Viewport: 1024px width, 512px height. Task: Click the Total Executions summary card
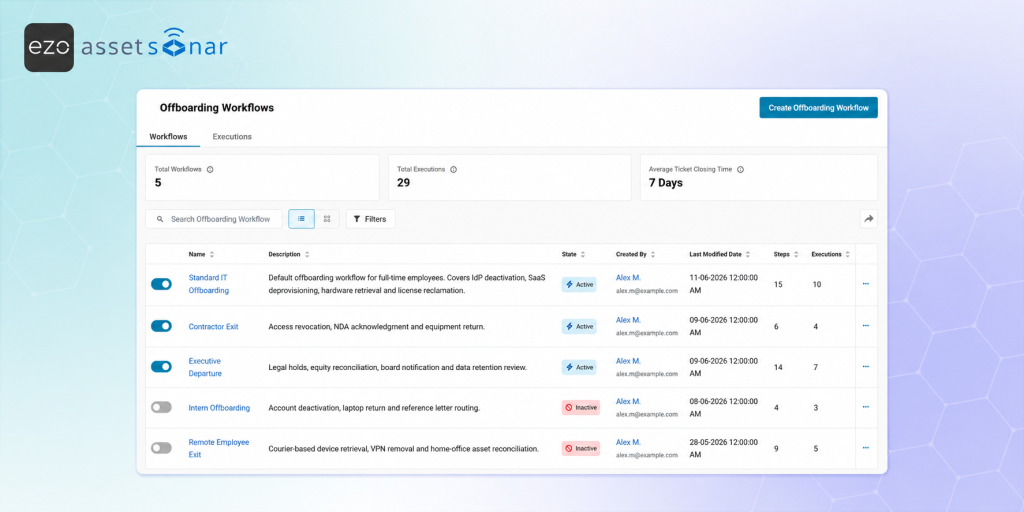tap(509, 177)
